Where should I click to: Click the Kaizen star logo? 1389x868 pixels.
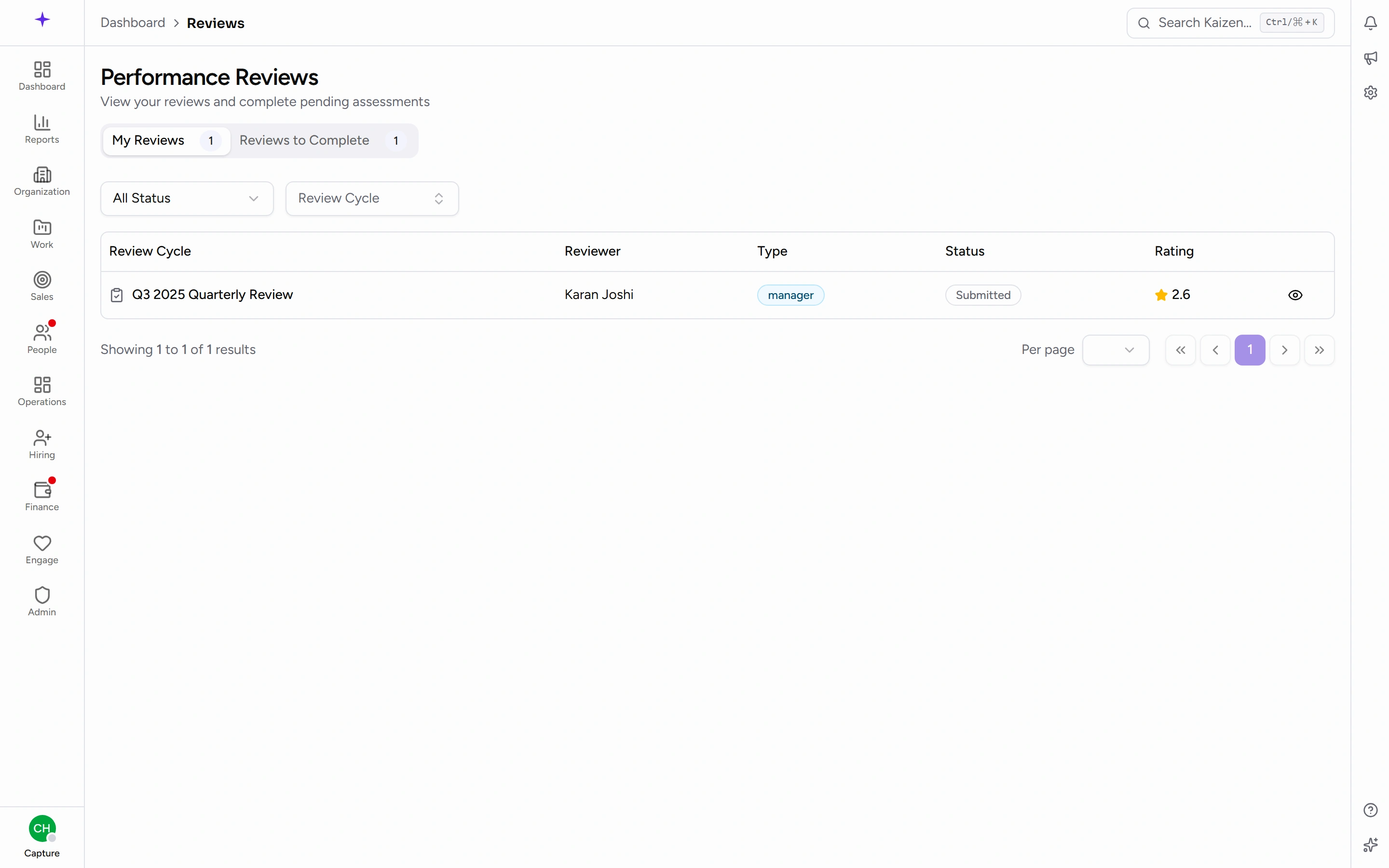[x=42, y=20]
